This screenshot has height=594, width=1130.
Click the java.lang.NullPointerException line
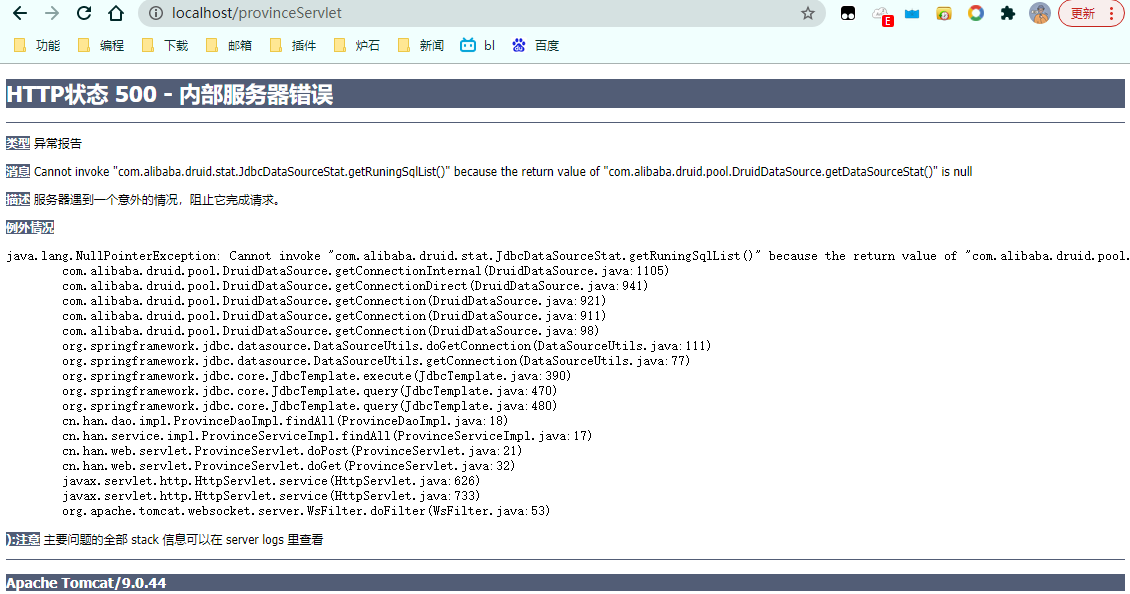point(568,256)
